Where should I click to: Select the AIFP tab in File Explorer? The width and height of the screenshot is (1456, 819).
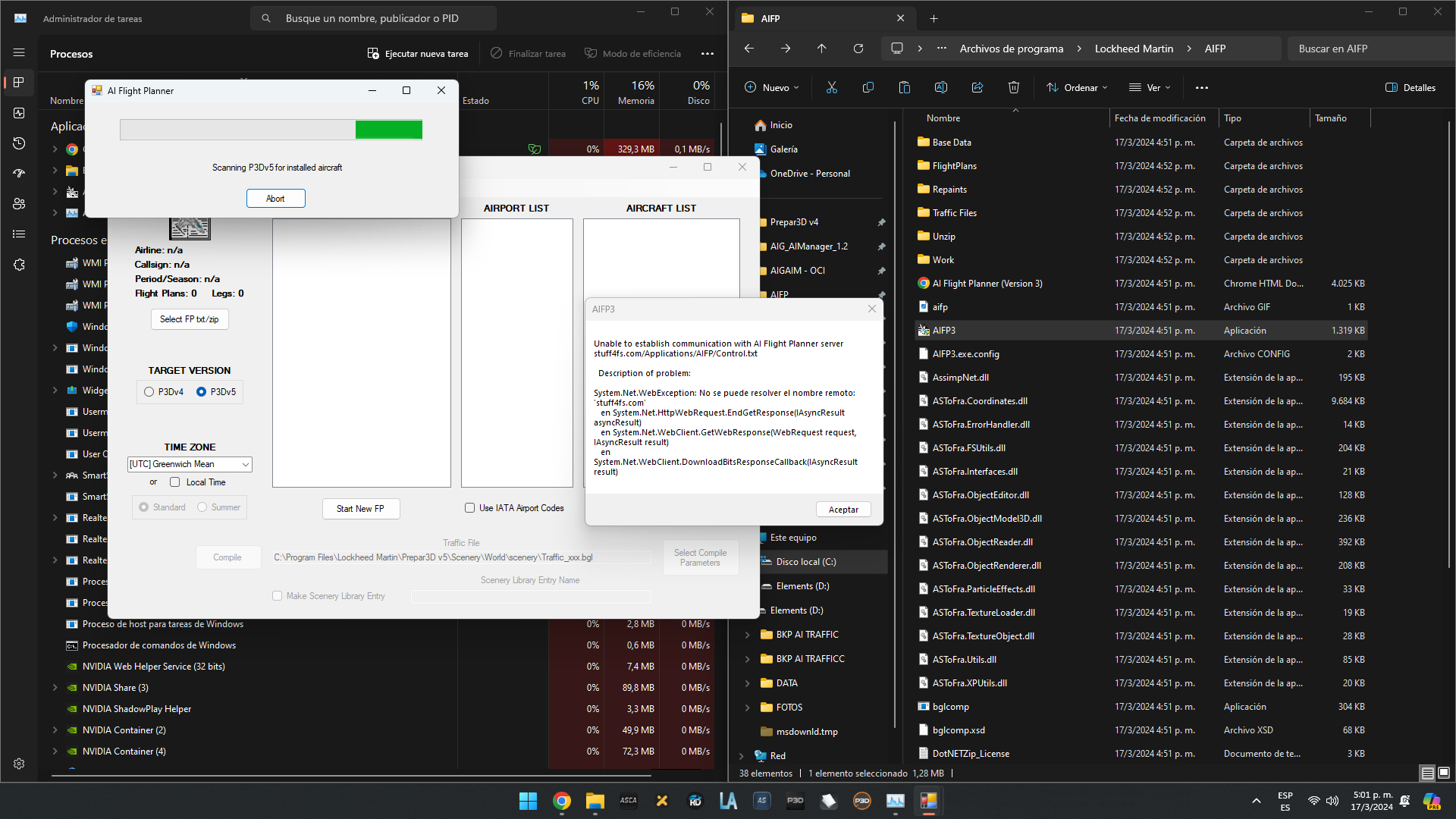824,18
